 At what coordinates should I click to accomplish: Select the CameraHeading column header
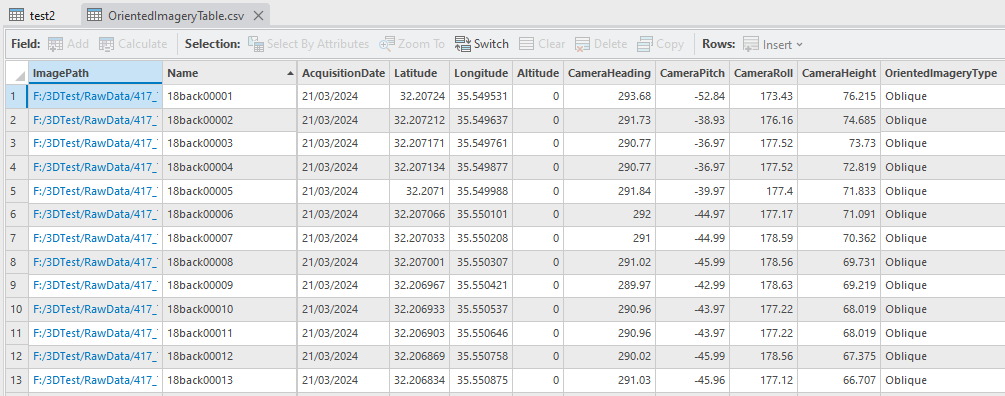tap(609, 73)
